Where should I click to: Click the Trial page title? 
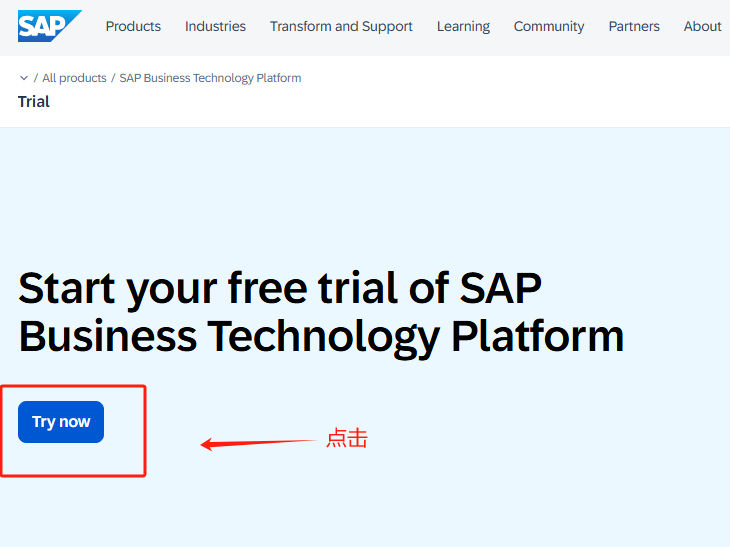(x=34, y=102)
